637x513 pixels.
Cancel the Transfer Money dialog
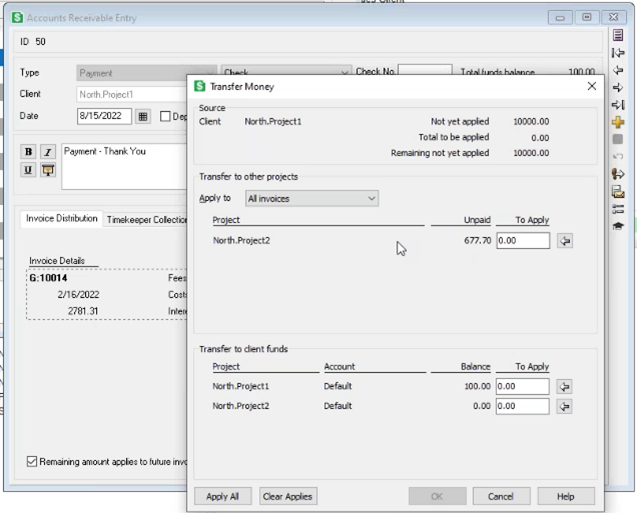point(501,496)
